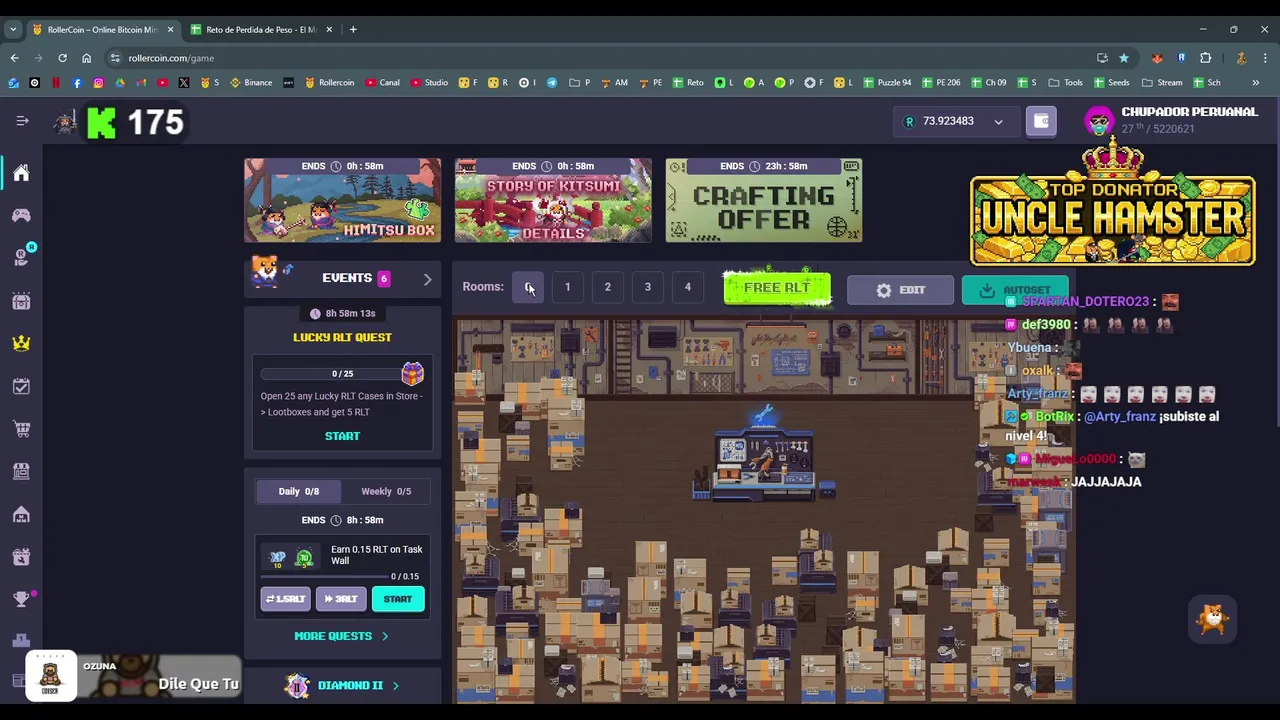Screen dimensions: 1280x720
Task: Open the RLT hand-coin icon in sidebar
Action: click(x=21, y=258)
